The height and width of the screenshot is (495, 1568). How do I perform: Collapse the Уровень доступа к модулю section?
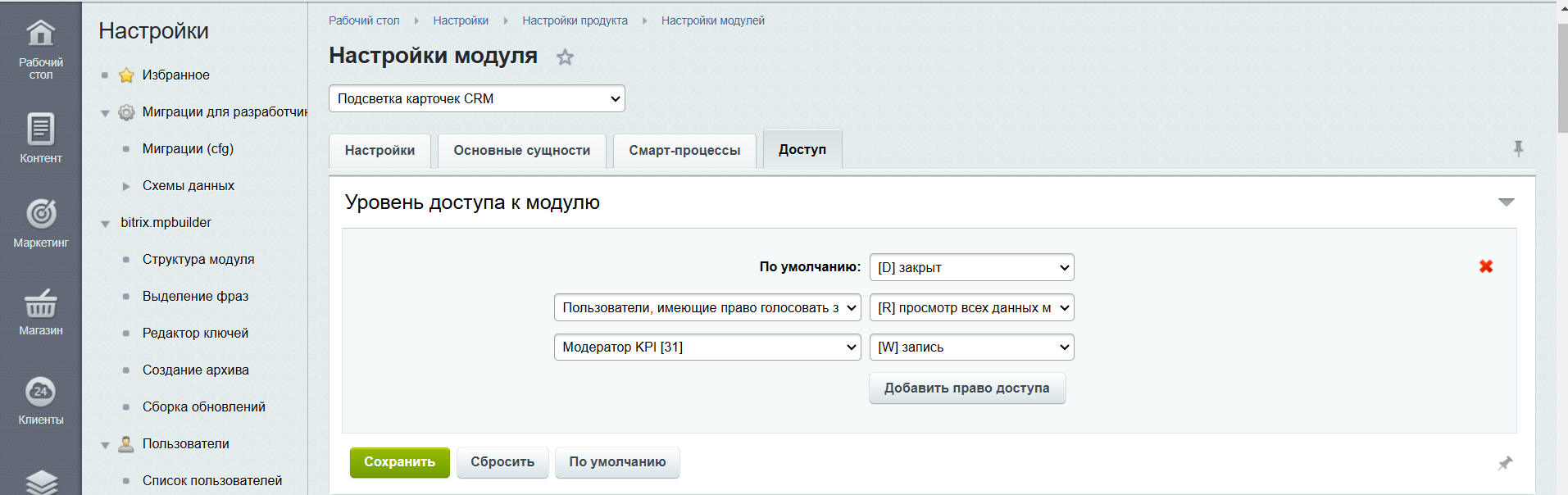1506,202
